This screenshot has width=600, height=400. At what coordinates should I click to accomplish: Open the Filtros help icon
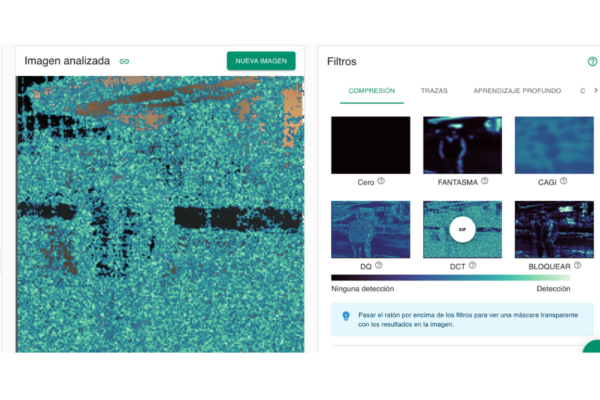592,62
